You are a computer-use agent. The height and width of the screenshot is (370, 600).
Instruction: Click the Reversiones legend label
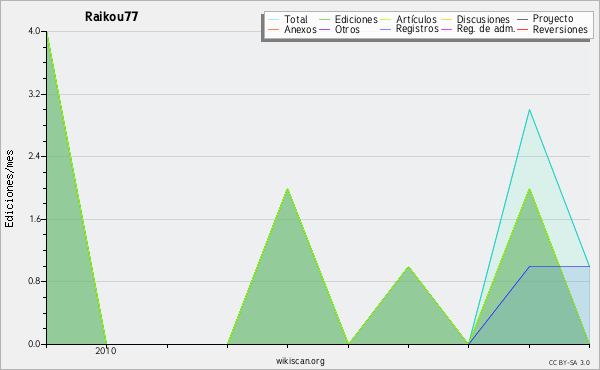pyautogui.click(x=560, y=29)
